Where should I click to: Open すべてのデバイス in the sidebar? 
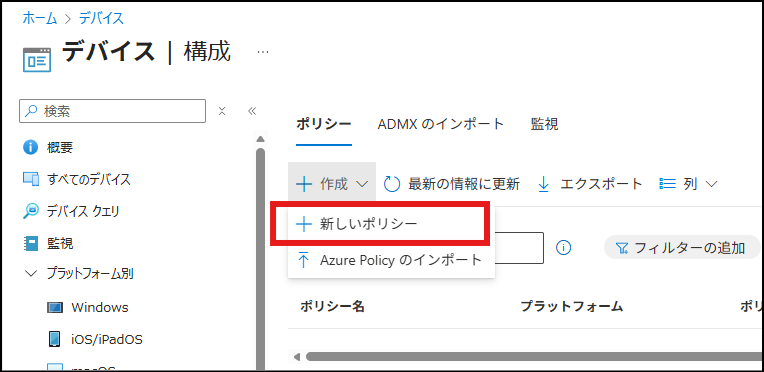[x=89, y=179]
